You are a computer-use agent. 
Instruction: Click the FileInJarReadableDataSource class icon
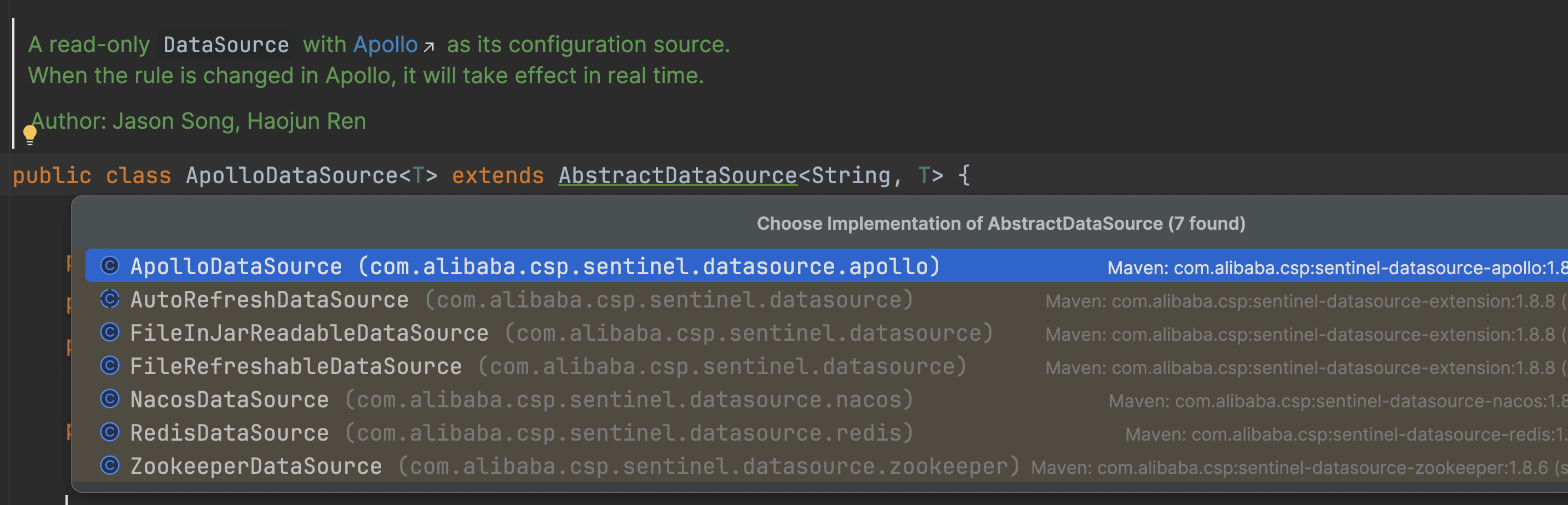tap(109, 332)
